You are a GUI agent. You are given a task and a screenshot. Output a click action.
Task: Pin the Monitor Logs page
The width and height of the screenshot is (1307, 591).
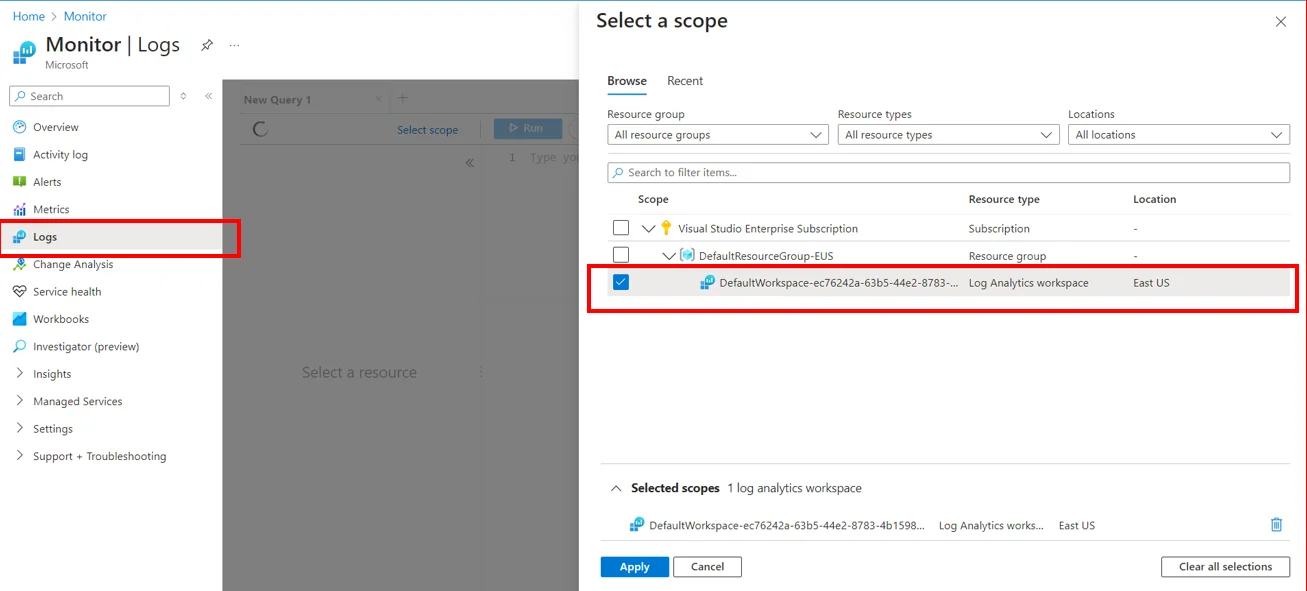[x=207, y=44]
